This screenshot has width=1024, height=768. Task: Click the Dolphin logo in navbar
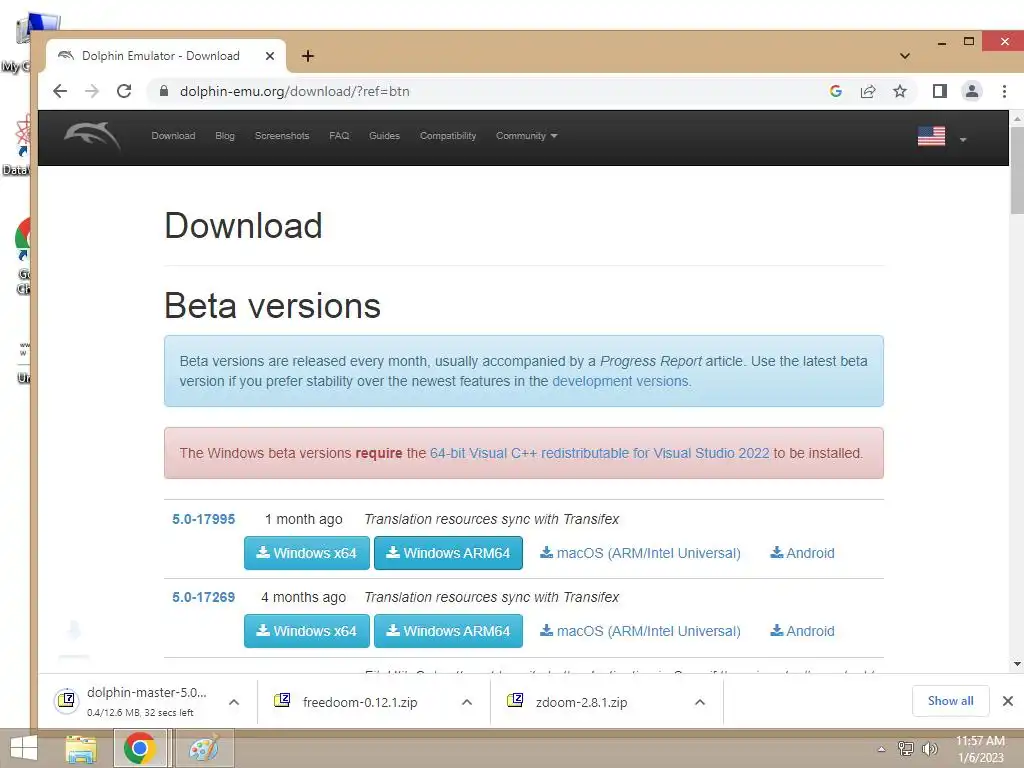click(92, 136)
